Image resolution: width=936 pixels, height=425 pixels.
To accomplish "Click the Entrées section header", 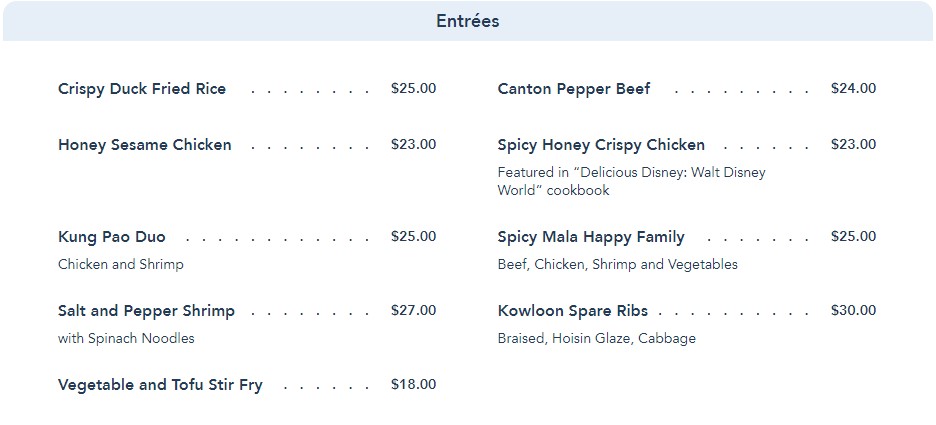I will pos(467,21).
